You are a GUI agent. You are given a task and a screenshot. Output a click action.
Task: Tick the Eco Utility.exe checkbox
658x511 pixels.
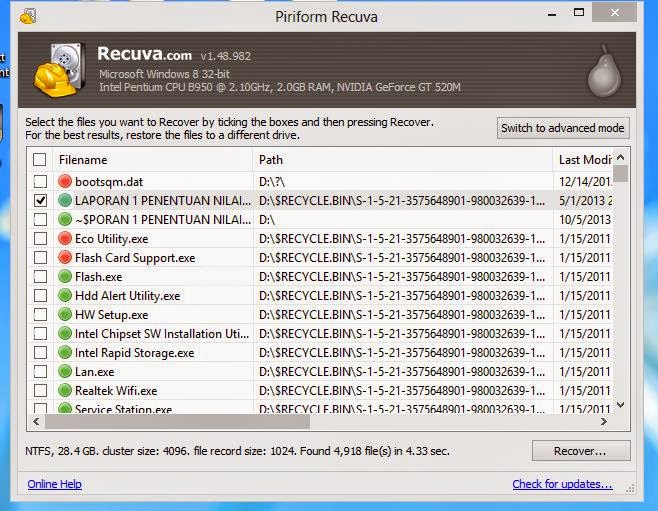[x=40, y=239]
